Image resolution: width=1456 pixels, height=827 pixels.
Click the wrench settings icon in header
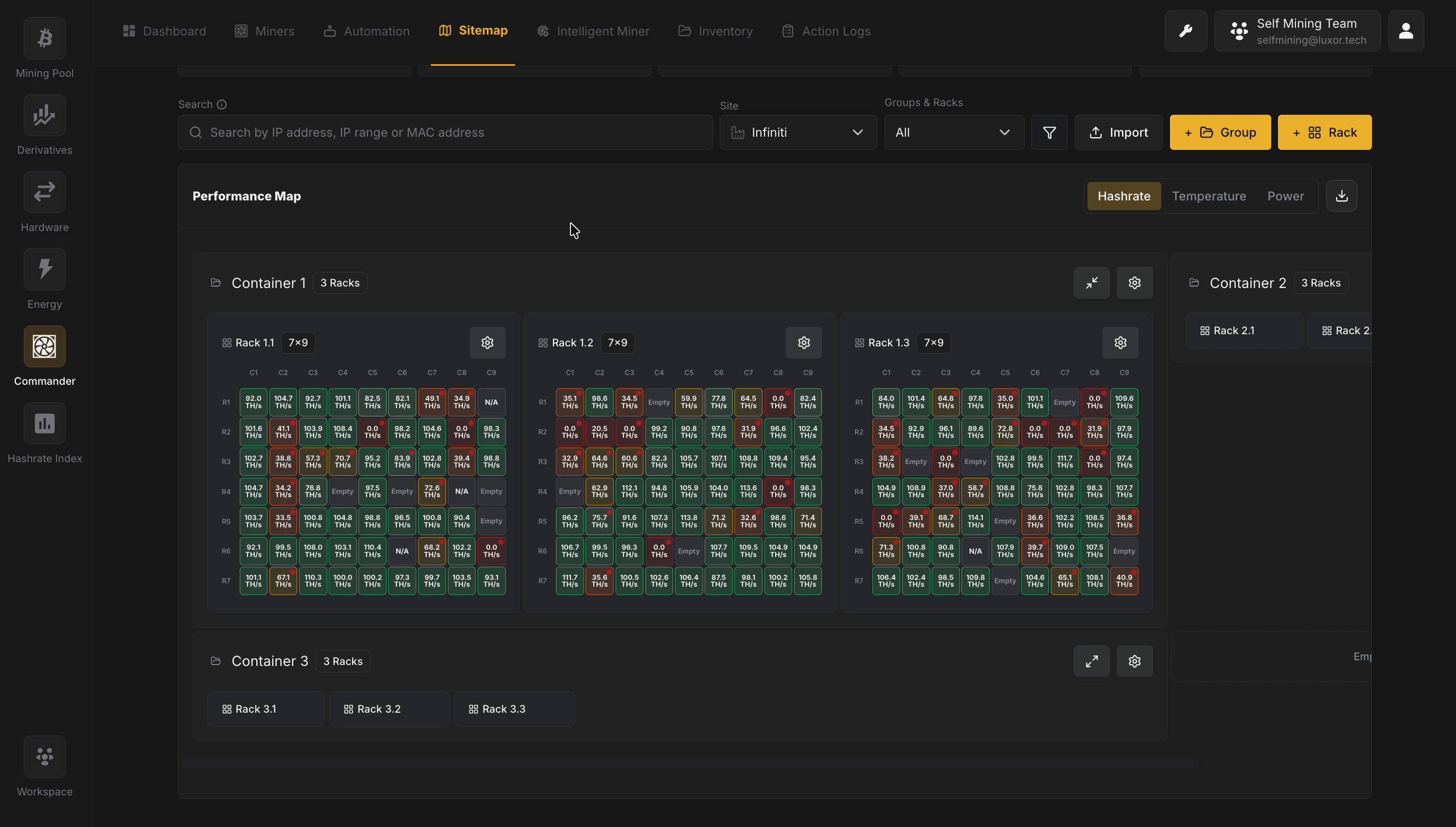pos(1185,31)
